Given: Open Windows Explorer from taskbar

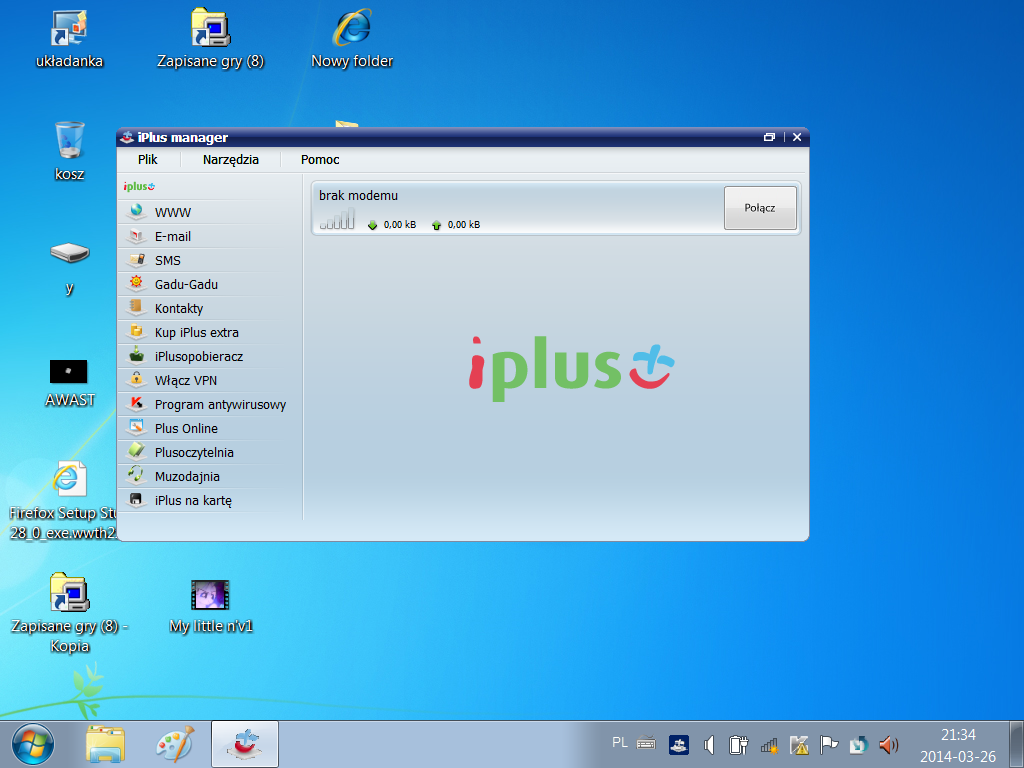Looking at the screenshot, I should click(x=105, y=744).
